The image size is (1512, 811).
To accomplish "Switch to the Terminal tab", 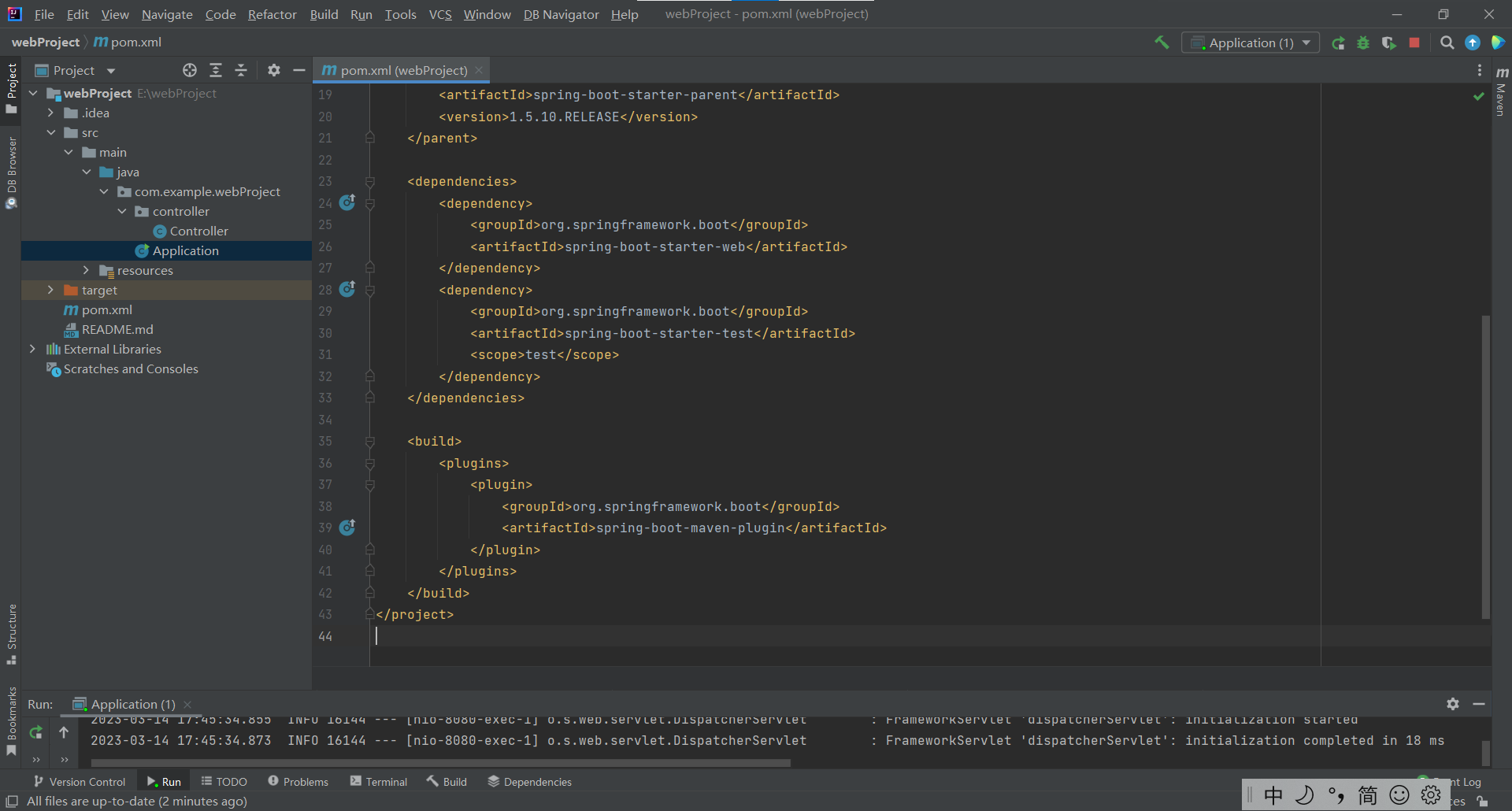I will tap(379, 782).
